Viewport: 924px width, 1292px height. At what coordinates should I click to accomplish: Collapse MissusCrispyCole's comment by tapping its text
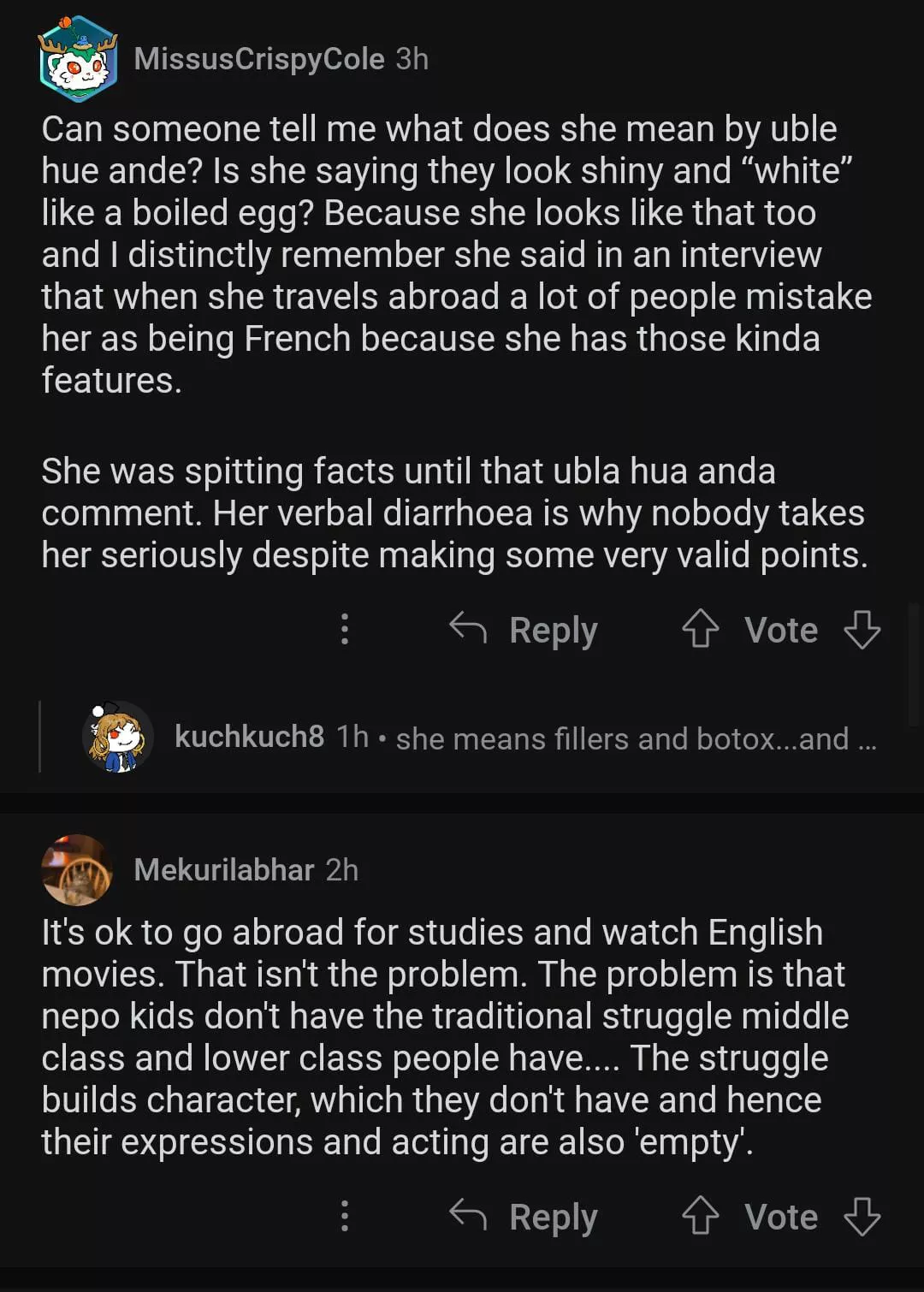[x=453, y=254]
